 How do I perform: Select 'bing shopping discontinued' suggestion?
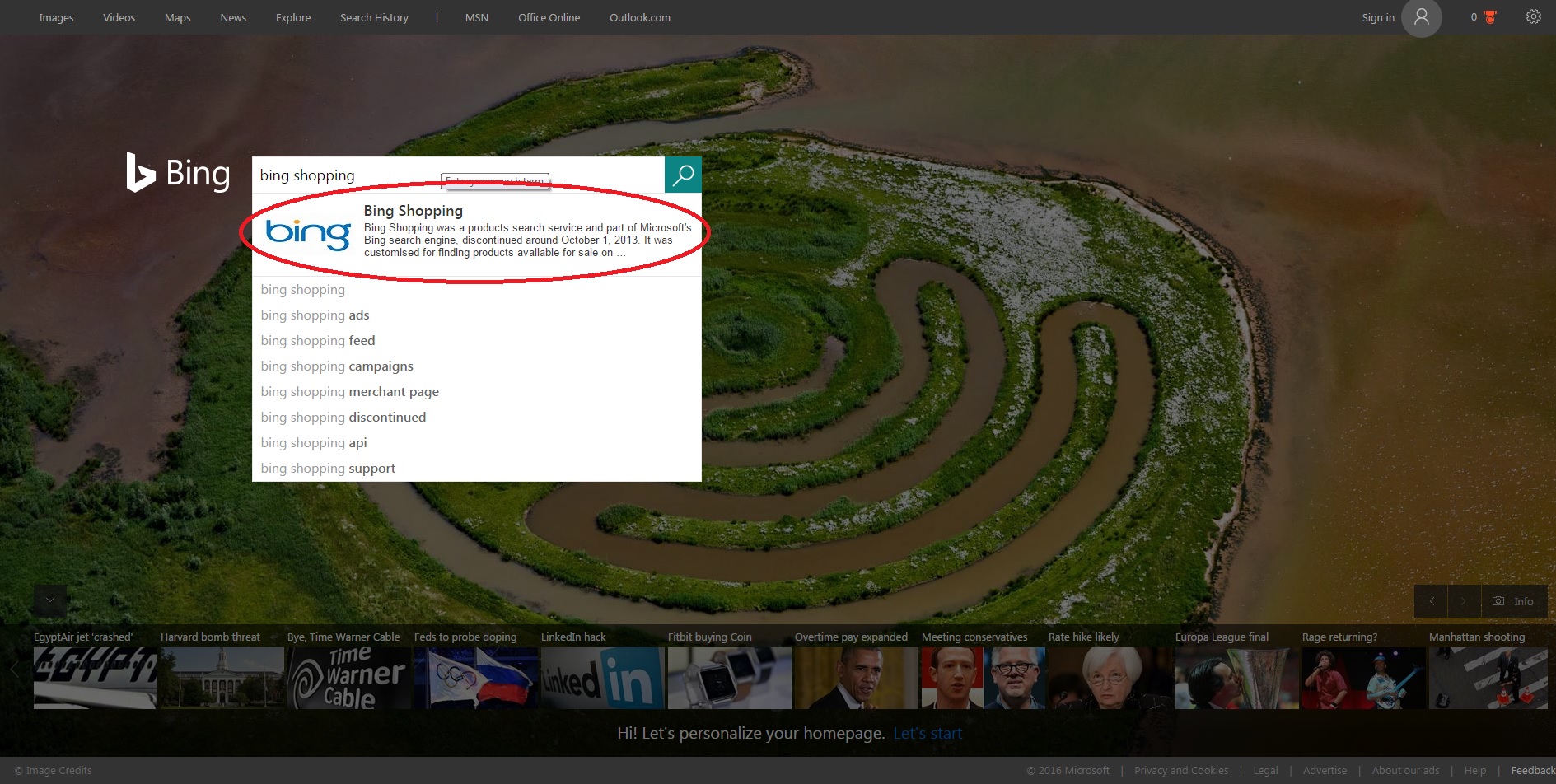tap(477, 417)
